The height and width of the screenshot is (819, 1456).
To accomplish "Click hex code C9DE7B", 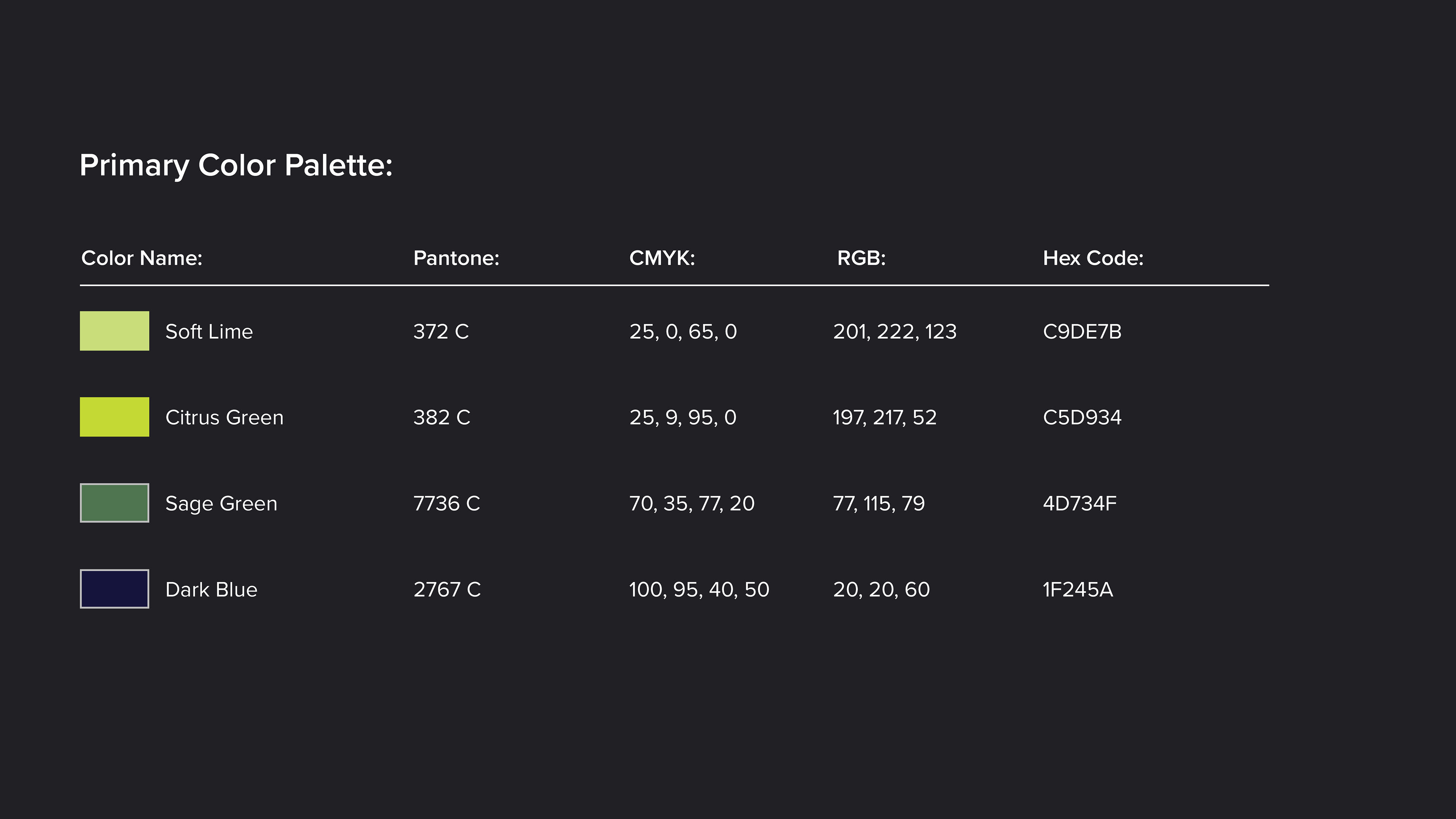I will 1082,332.
